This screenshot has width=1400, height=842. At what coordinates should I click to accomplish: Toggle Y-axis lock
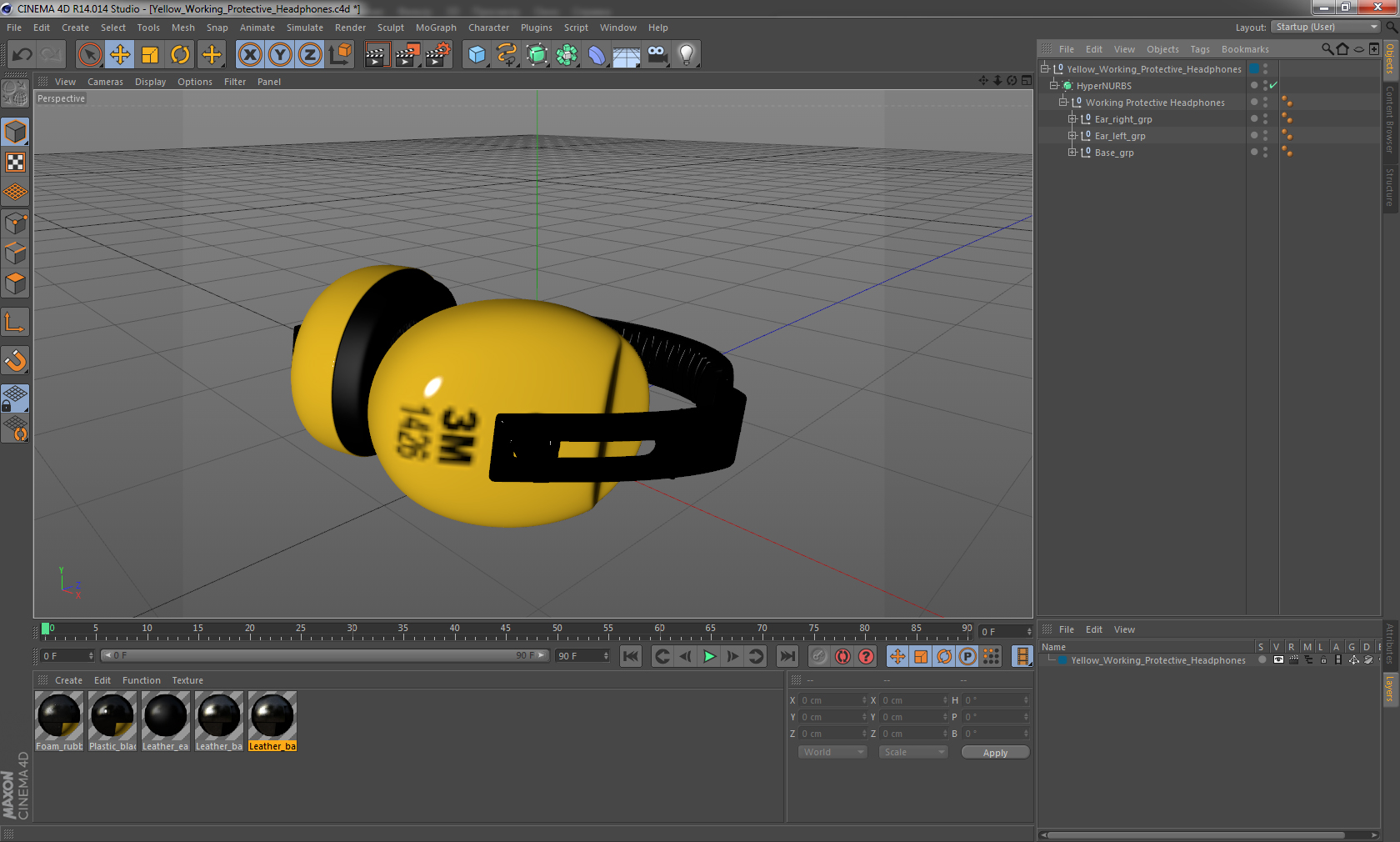click(x=280, y=55)
